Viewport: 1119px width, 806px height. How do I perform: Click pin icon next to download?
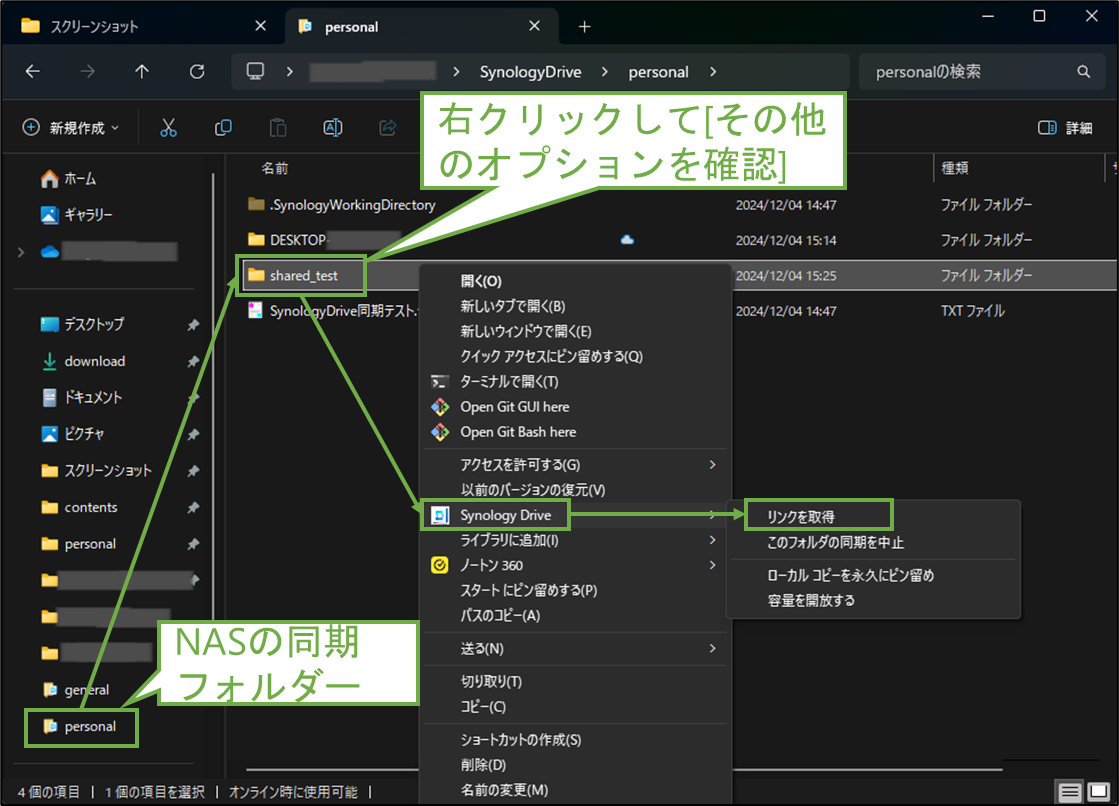pyautogui.click(x=193, y=361)
